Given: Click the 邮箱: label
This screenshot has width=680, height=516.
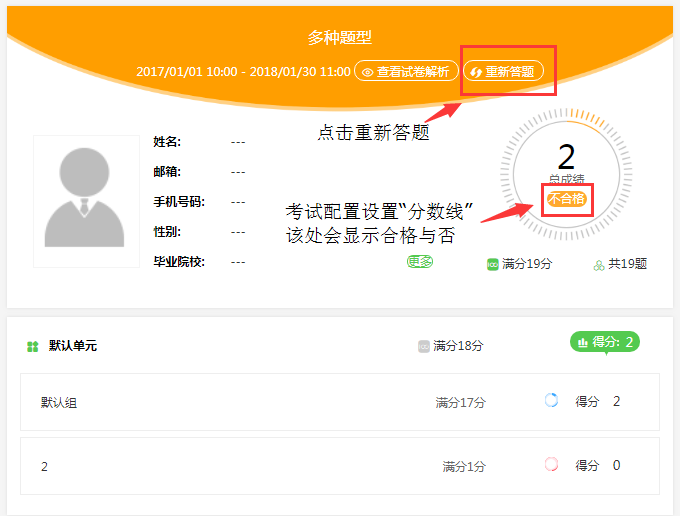Looking at the screenshot, I should 167,171.
